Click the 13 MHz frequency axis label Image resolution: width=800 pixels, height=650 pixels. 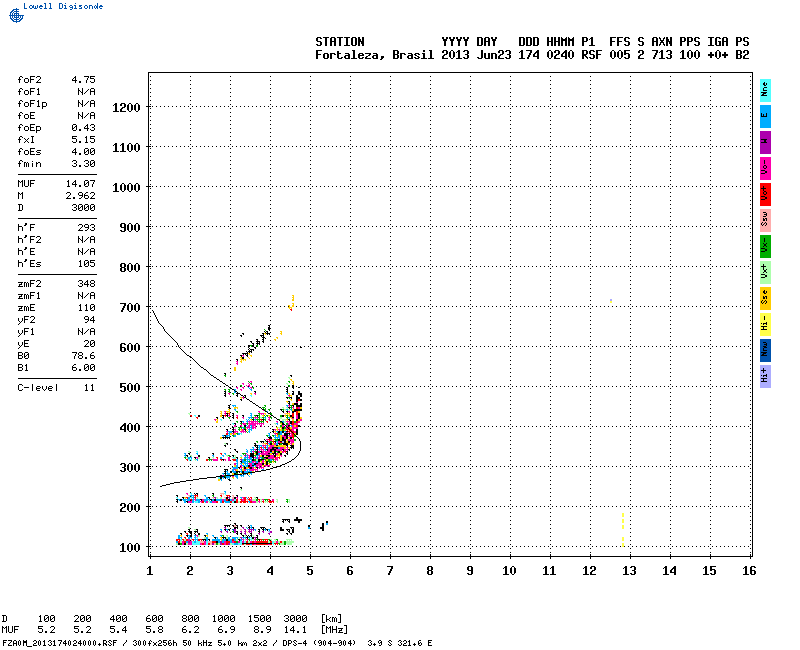coord(629,571)
